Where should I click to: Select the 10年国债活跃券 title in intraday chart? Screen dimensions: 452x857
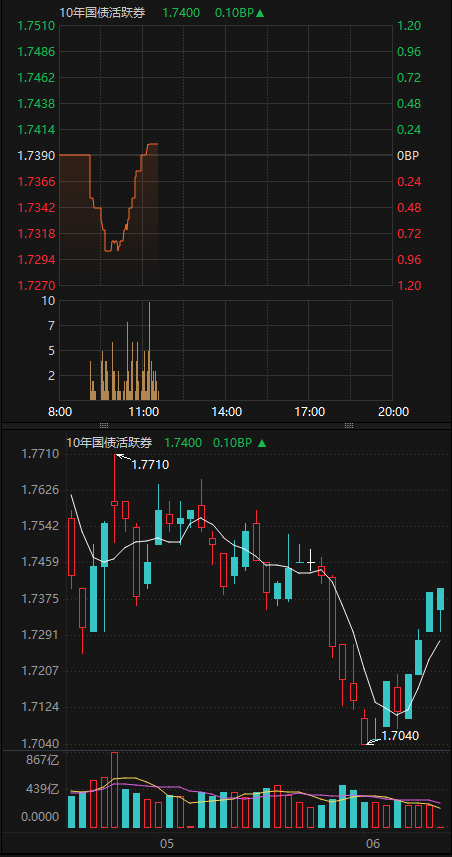(102, 13)
